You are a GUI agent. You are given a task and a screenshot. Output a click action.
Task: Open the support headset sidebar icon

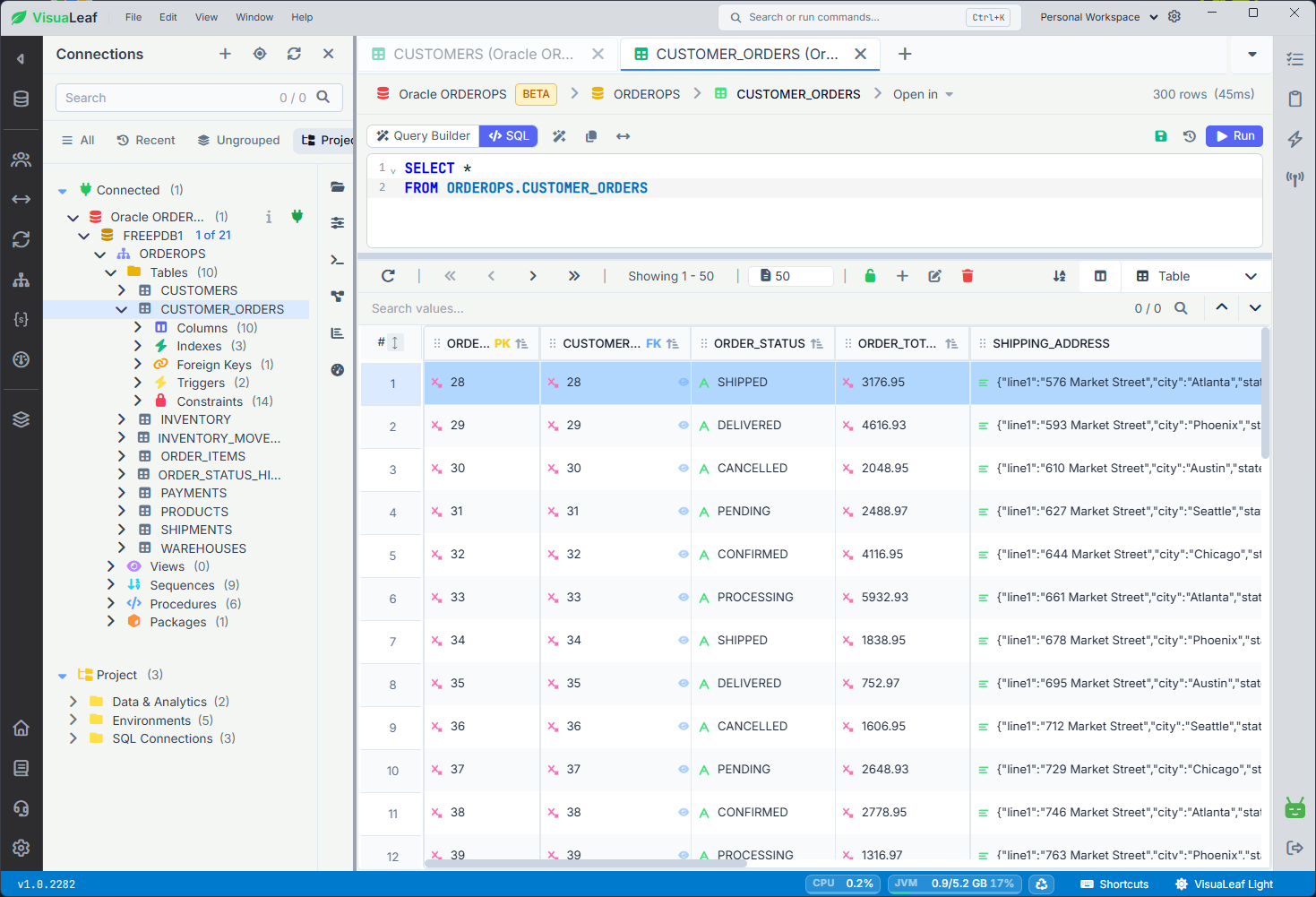coord(22,808)
